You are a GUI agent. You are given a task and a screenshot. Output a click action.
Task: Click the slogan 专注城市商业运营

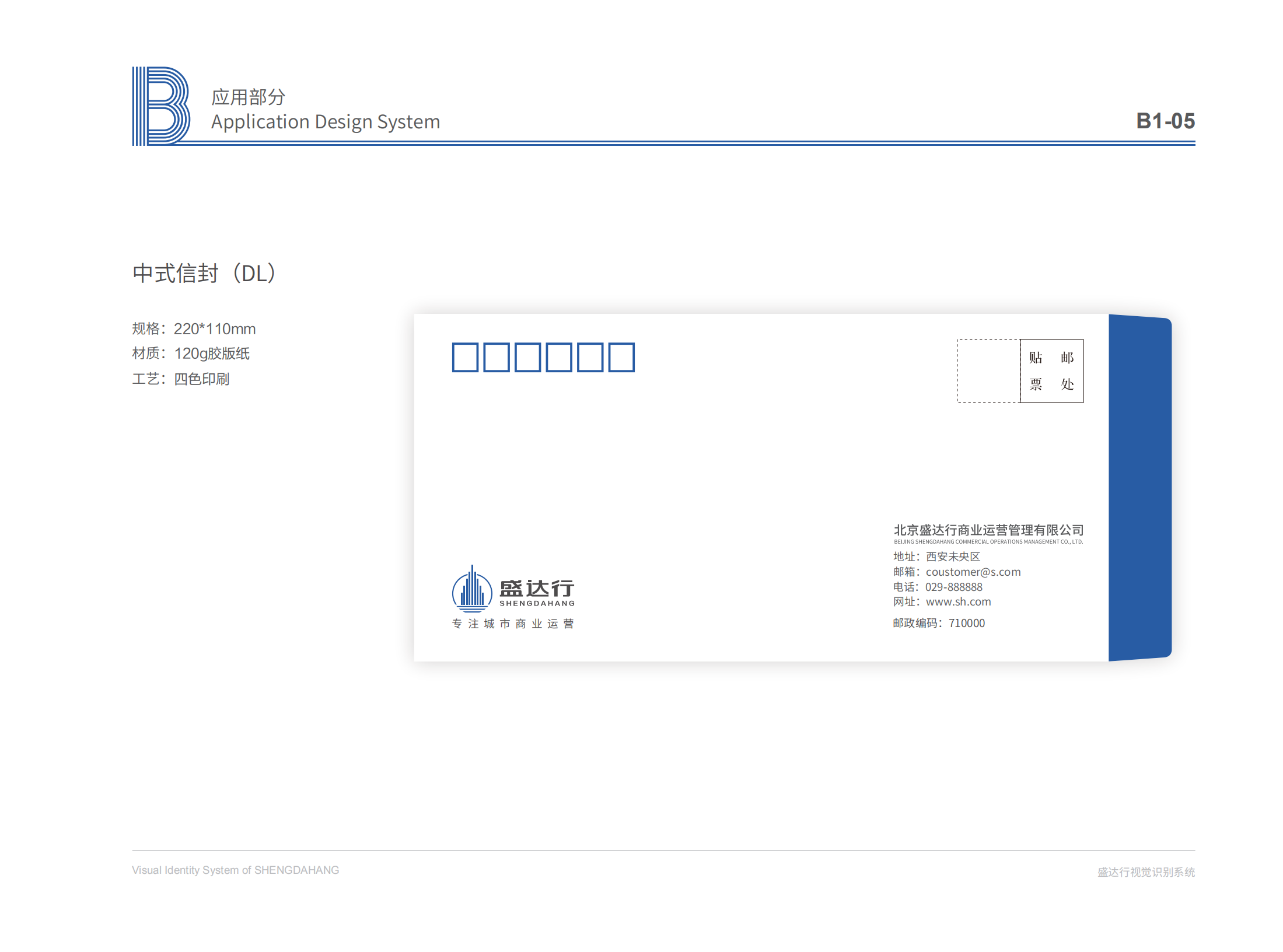click(513, 624)
